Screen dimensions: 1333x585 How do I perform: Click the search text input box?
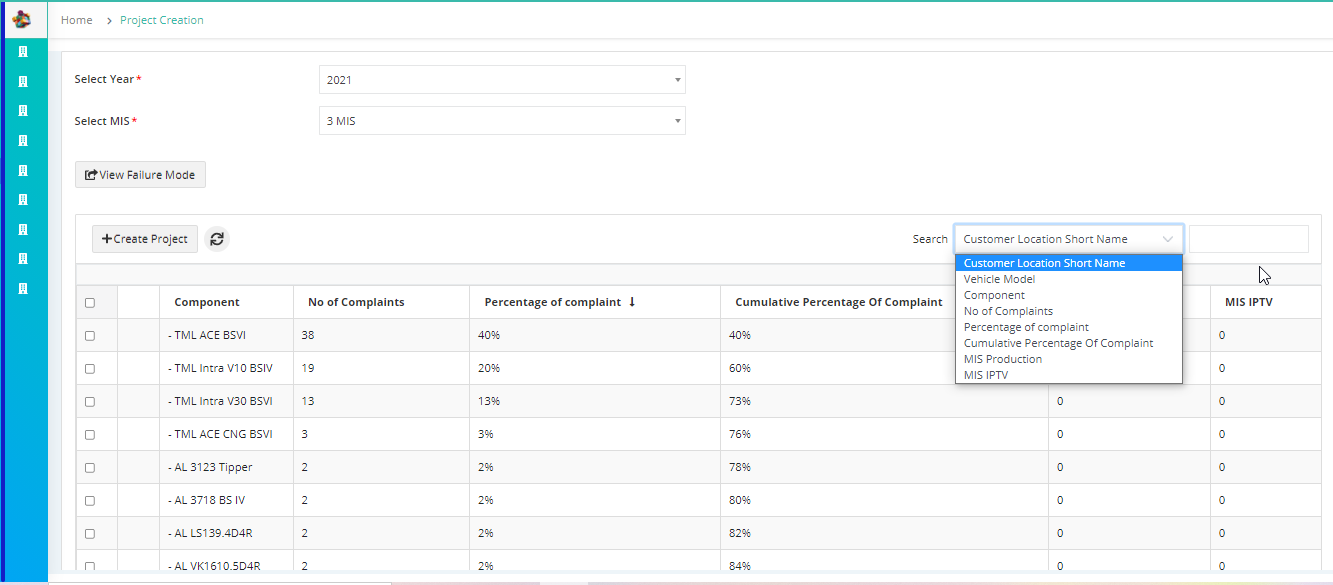coord(1249,239)
